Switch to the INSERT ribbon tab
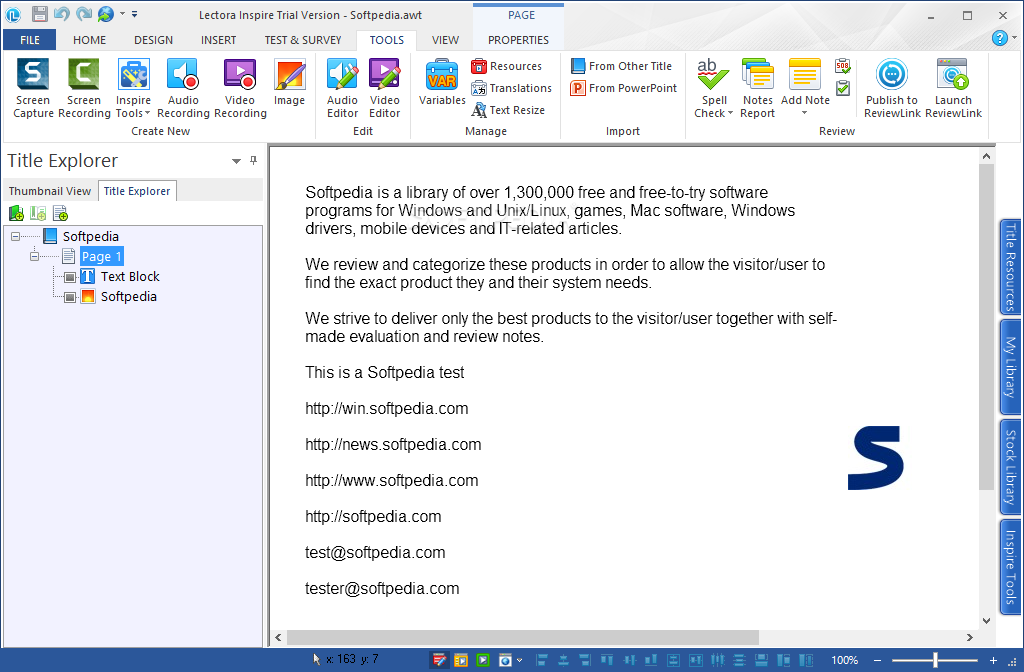The height and width of the screenshot is (672, 1024). click(219, 40)
